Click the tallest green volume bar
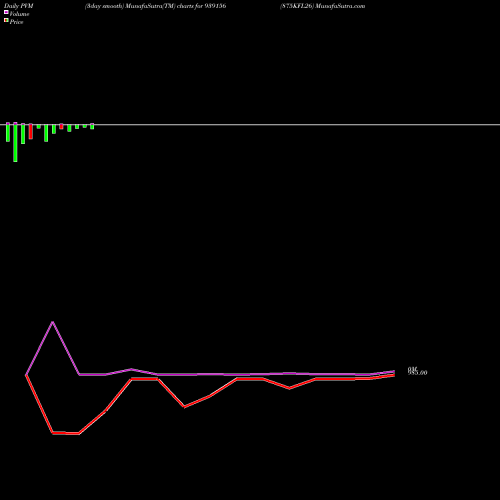 [15, 142]
